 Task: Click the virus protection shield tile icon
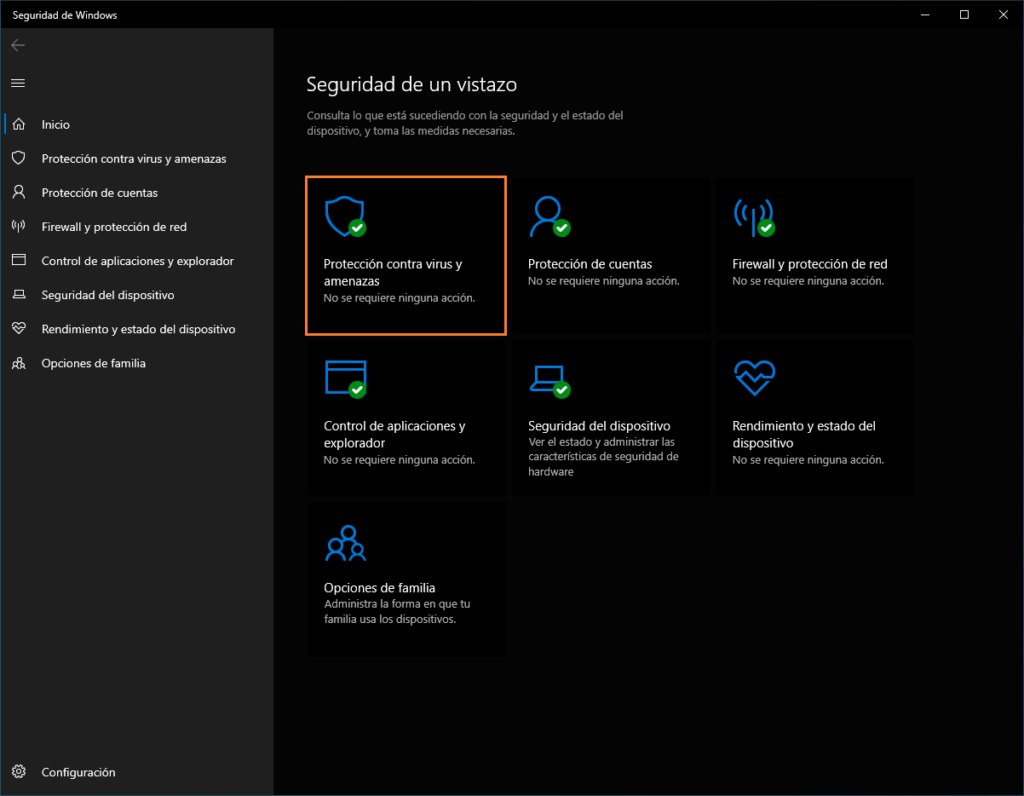[x=344, y=215]
